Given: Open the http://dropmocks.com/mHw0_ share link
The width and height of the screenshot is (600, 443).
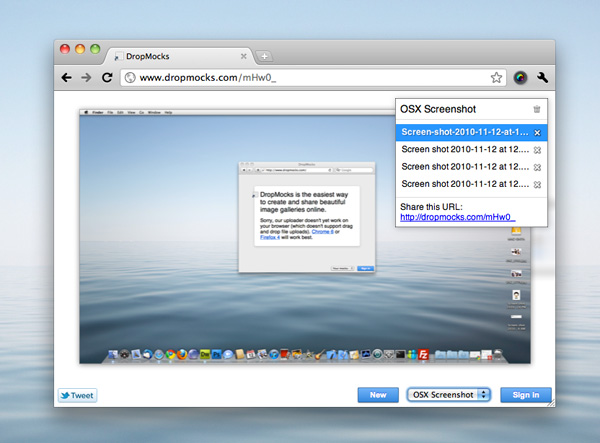Looking at the screenshot, I should pos(458,217).
